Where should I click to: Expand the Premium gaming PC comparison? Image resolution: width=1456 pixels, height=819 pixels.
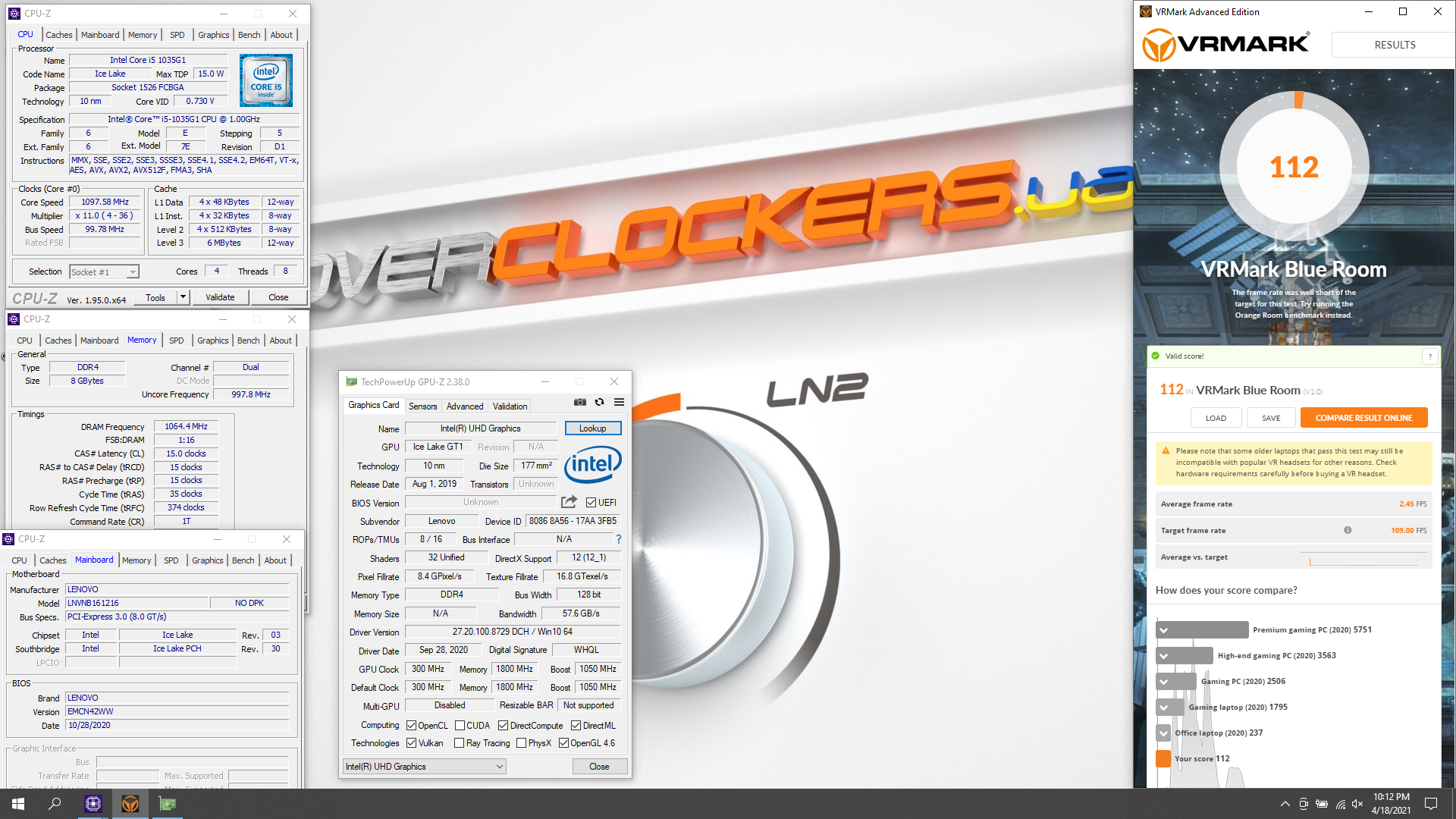pos(1164,629)
